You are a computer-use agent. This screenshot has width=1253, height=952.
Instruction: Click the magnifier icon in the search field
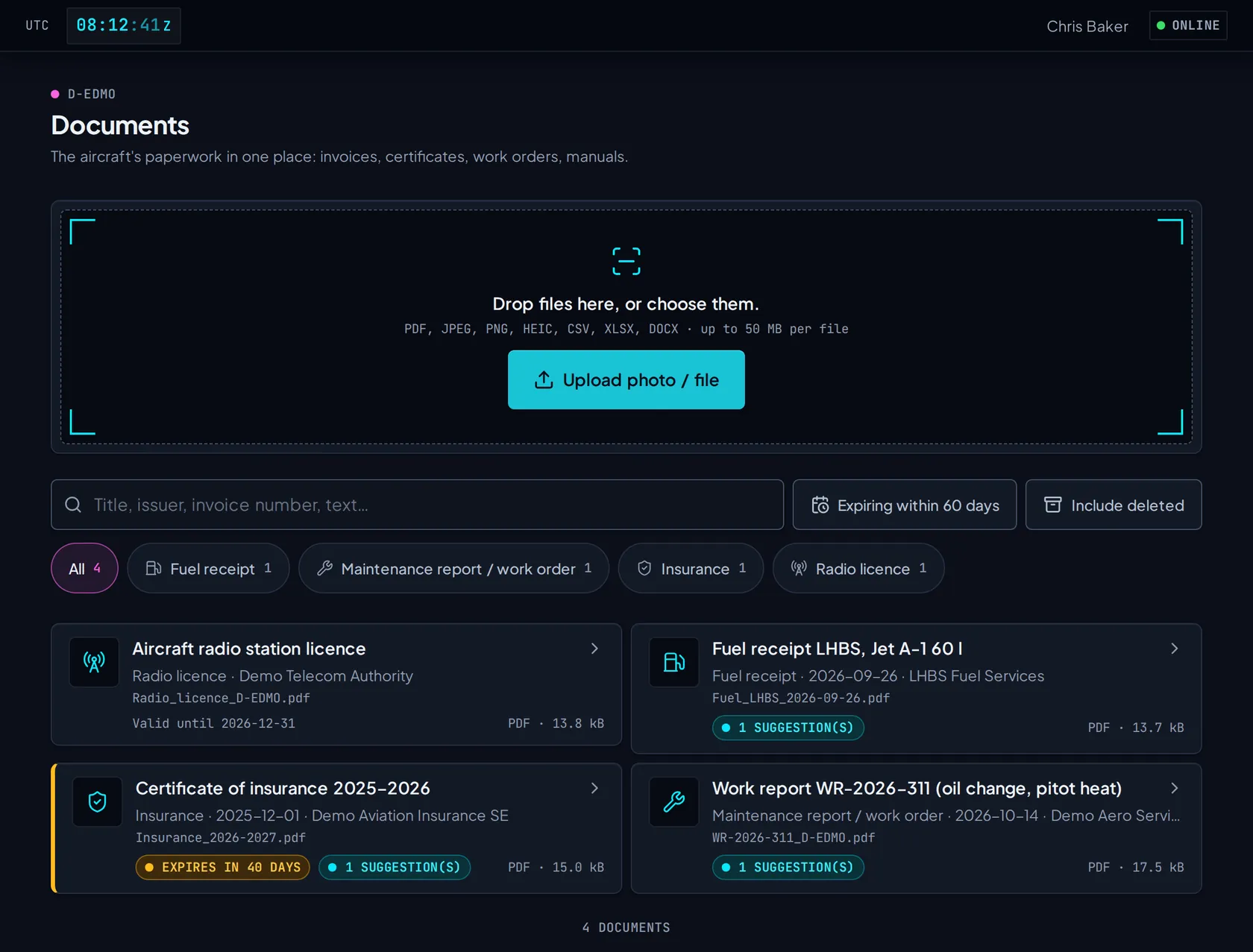pyautogui.click(x=73, y=505)
